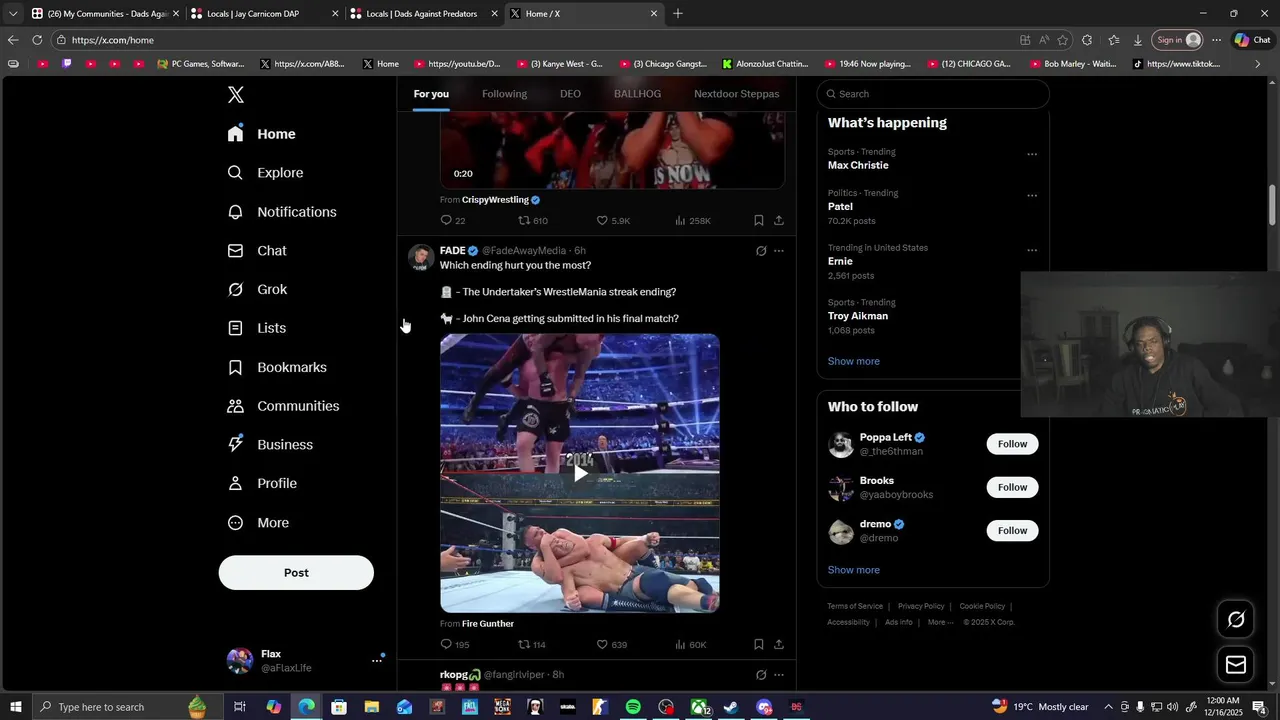
Task: Open Notifications in the sidebar
Action: click(282, 212)
